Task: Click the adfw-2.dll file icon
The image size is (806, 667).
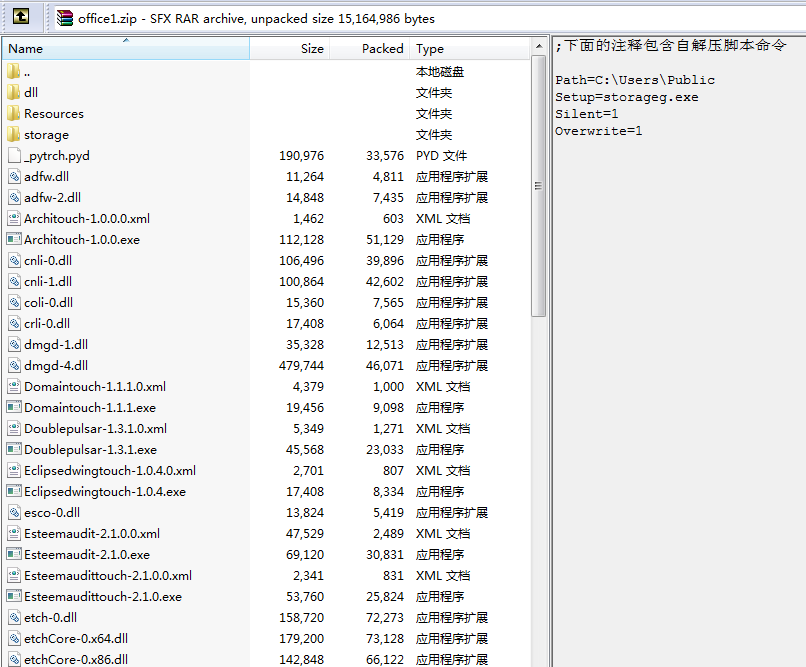Action: [14, 198]
